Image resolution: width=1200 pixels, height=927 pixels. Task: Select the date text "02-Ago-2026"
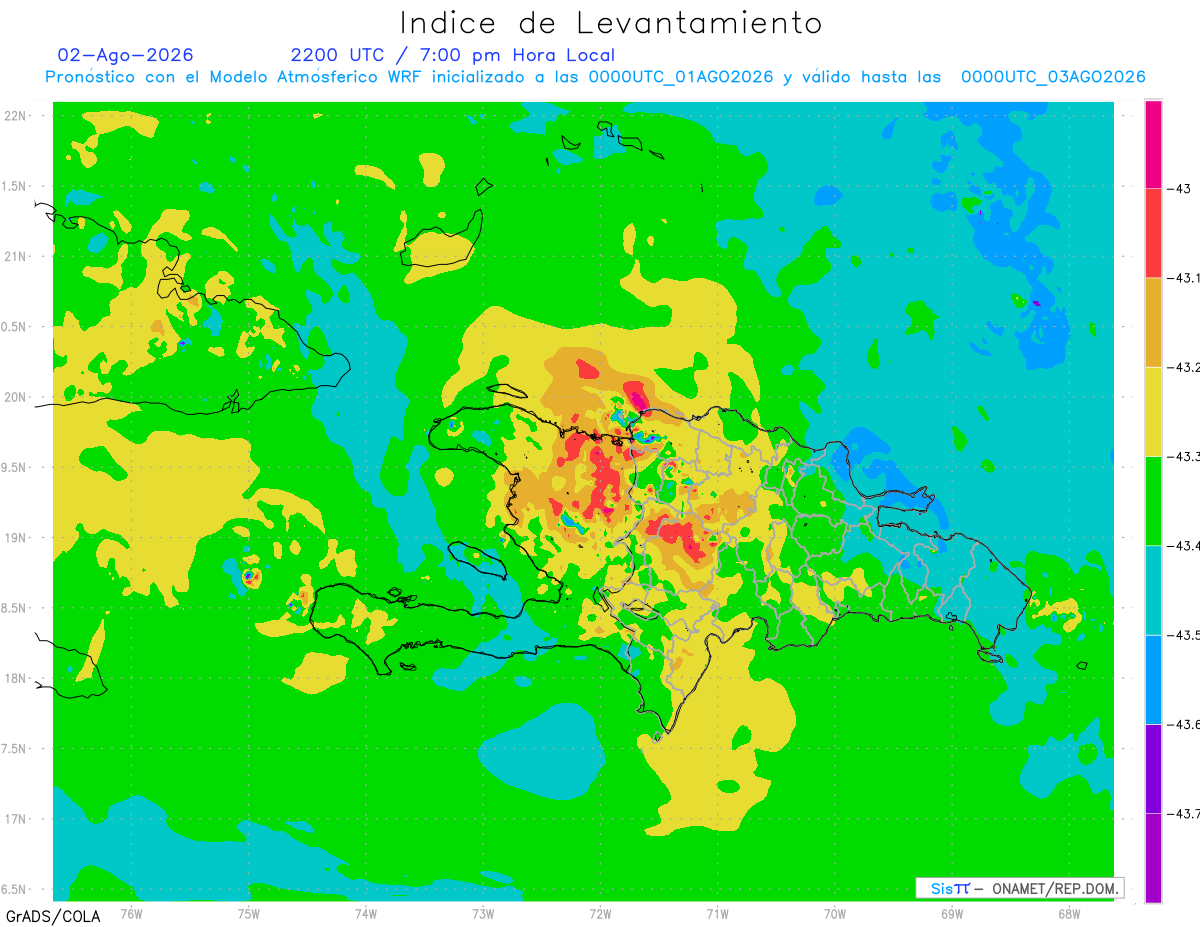click(x=126, y=55)
